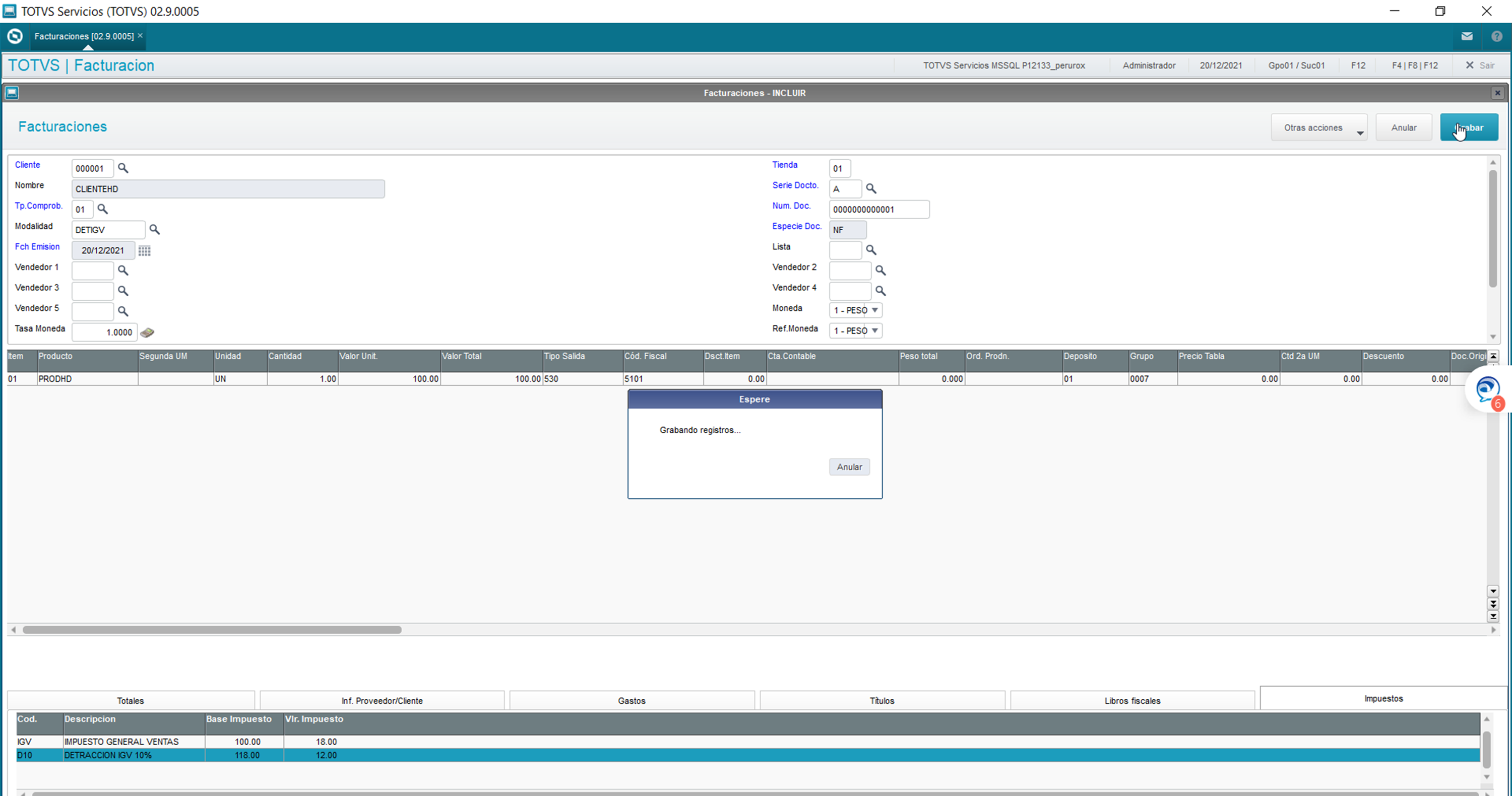Click the Num. Doc. field
Image resolution: width=1512 pixels, height=796 pixels.
[878, 210]
